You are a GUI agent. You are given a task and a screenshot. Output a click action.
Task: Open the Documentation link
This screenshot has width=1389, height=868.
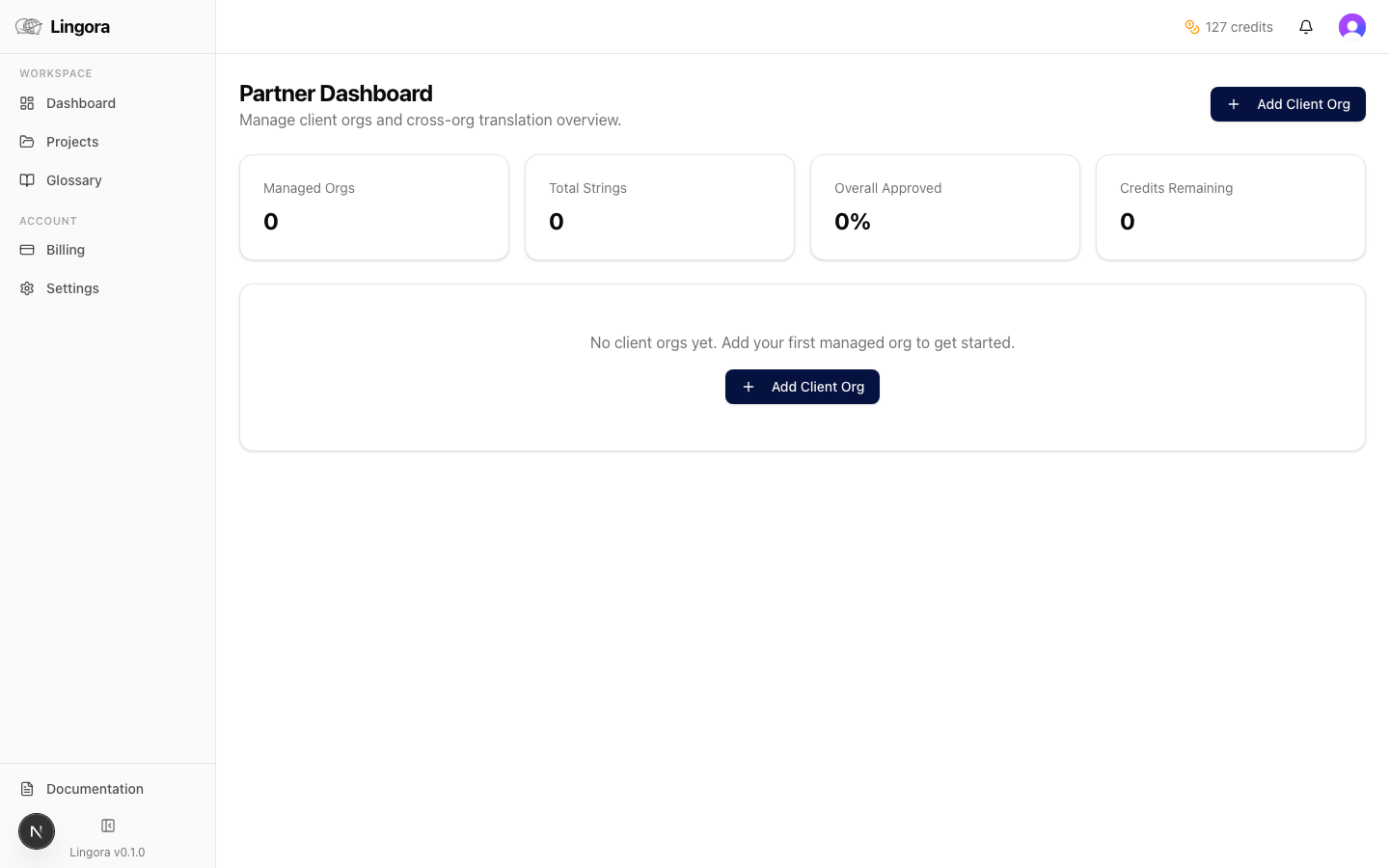pyautogui.click(x=94, y=788)
